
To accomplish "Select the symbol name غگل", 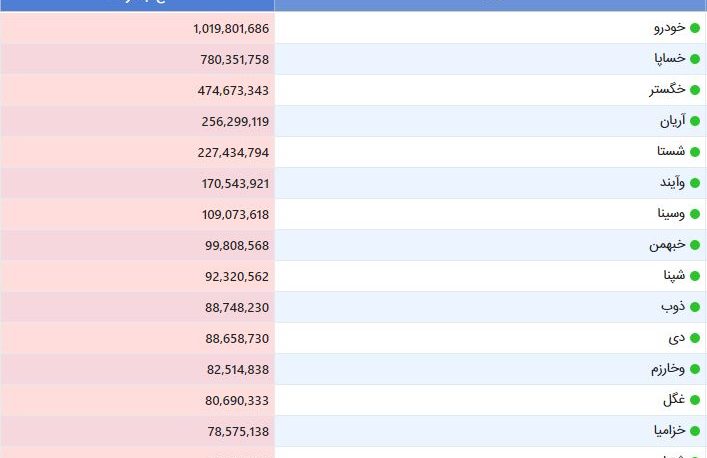I will tap(674, 399).
